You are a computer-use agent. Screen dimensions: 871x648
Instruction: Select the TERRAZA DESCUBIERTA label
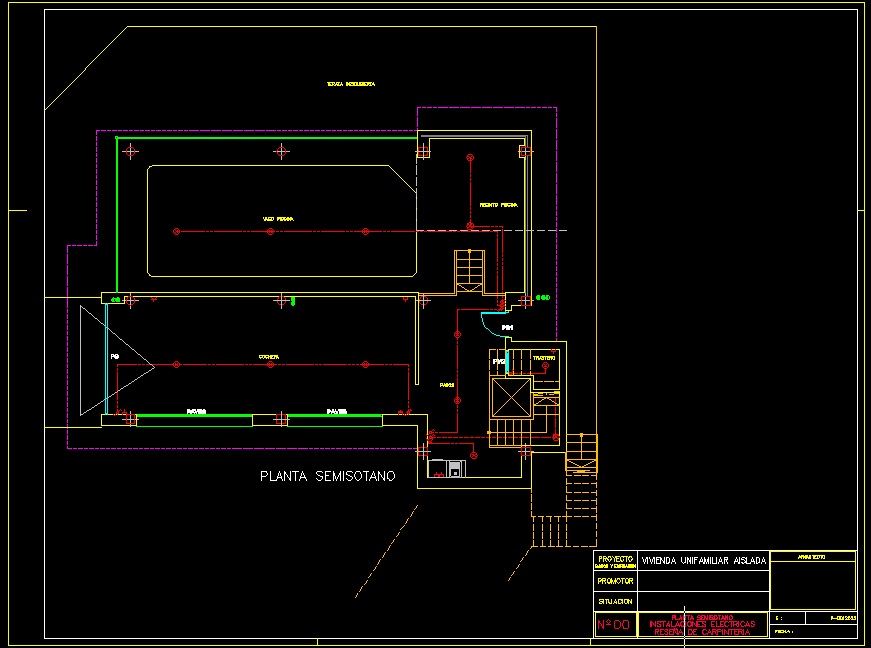(351, 84)
